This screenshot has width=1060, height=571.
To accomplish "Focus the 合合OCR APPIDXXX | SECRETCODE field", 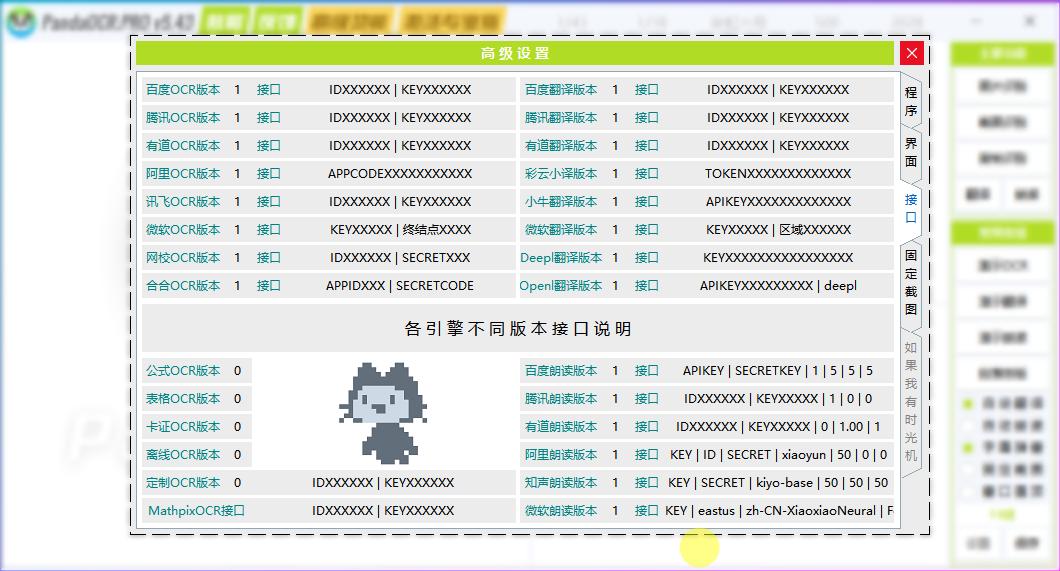I will pos(400,286).
